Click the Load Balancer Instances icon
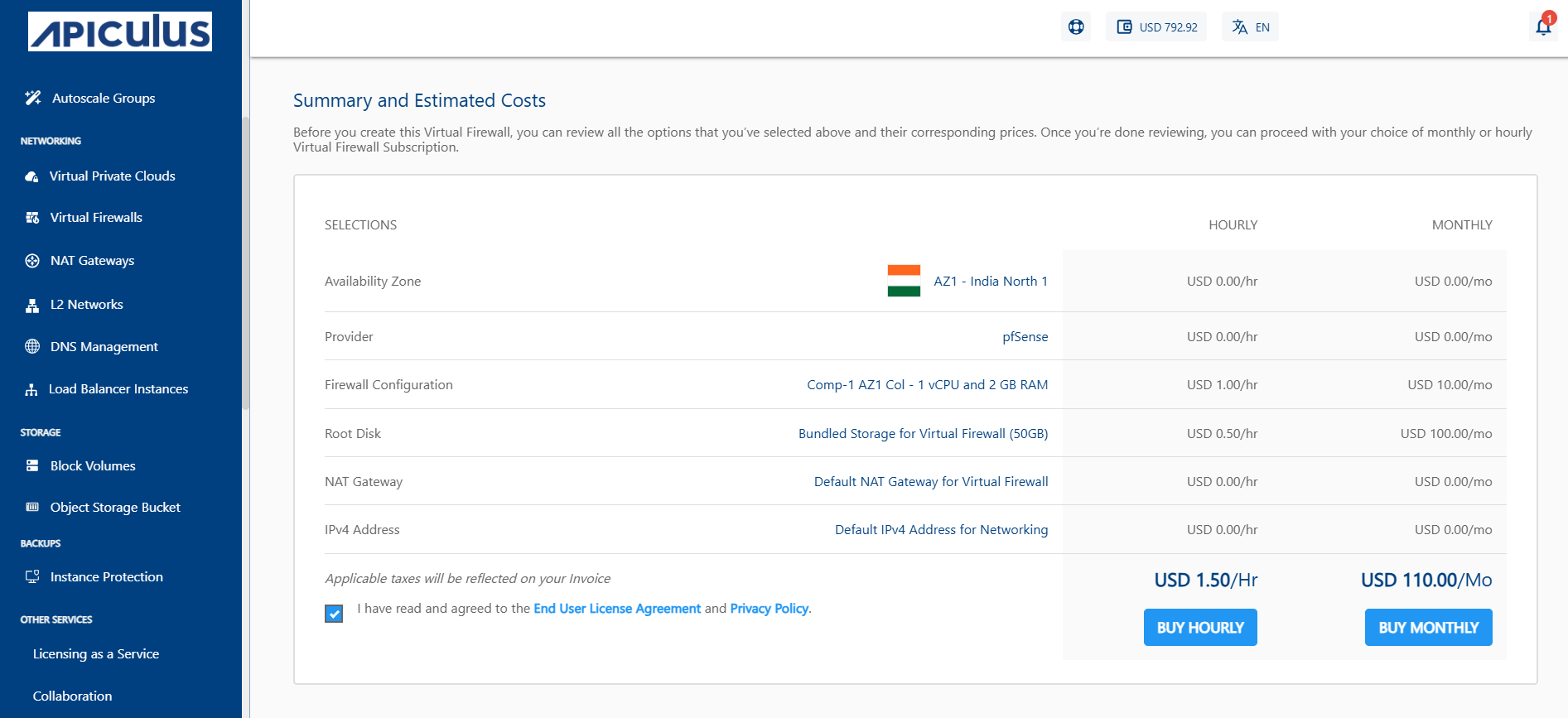This screenshot has height=718, width=1568. point(31,389)
